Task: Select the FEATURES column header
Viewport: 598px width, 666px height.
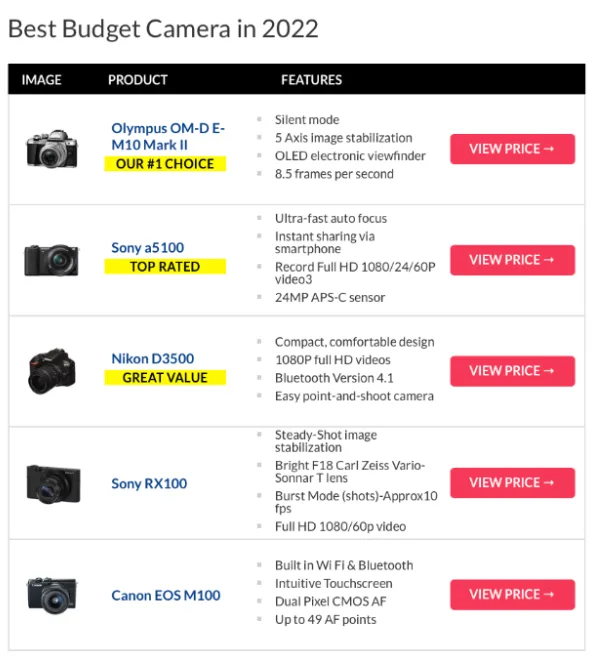Action: [x=311, y=80]
